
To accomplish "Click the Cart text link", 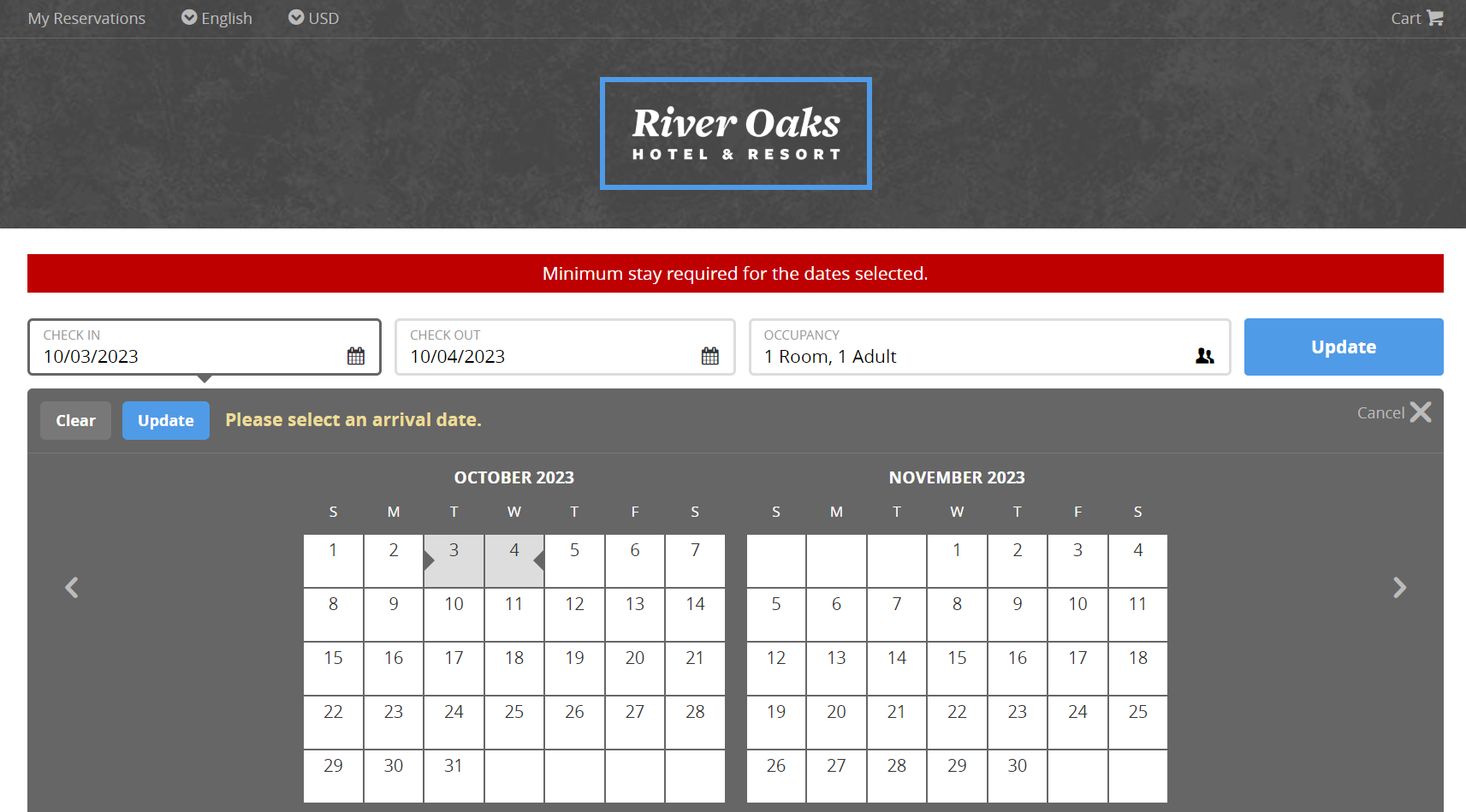I will [1406, 18].
